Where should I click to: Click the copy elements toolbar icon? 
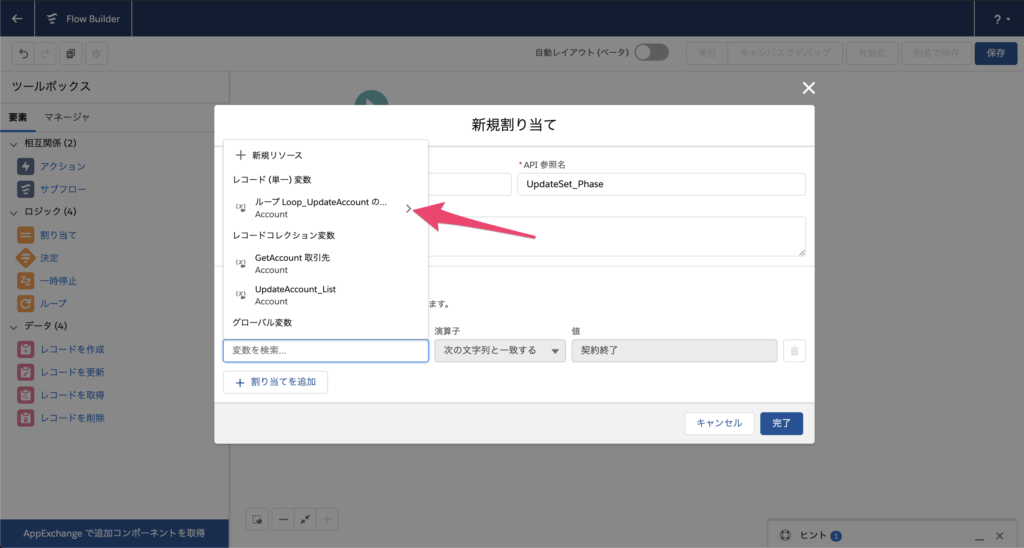coord(71,54)
